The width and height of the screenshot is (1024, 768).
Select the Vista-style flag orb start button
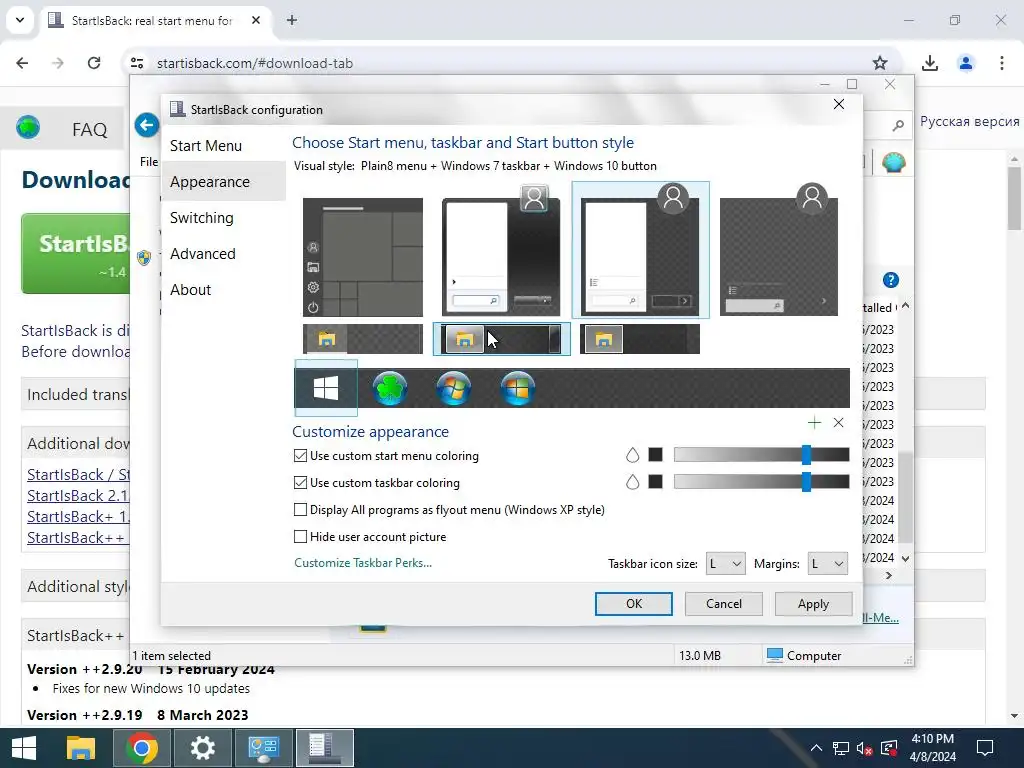[x=517, y=388]
